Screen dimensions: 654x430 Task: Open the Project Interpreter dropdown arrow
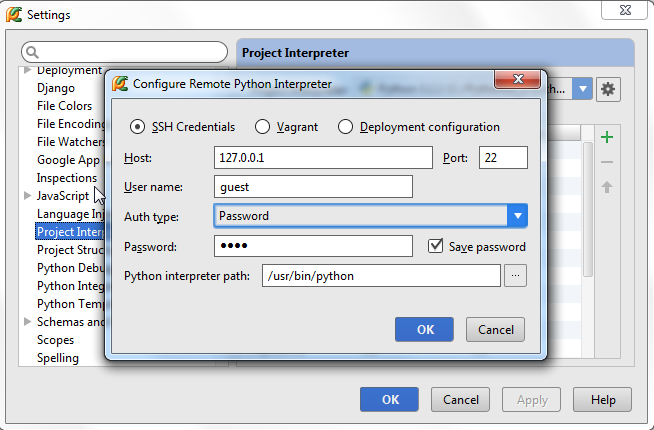(583, 89)
